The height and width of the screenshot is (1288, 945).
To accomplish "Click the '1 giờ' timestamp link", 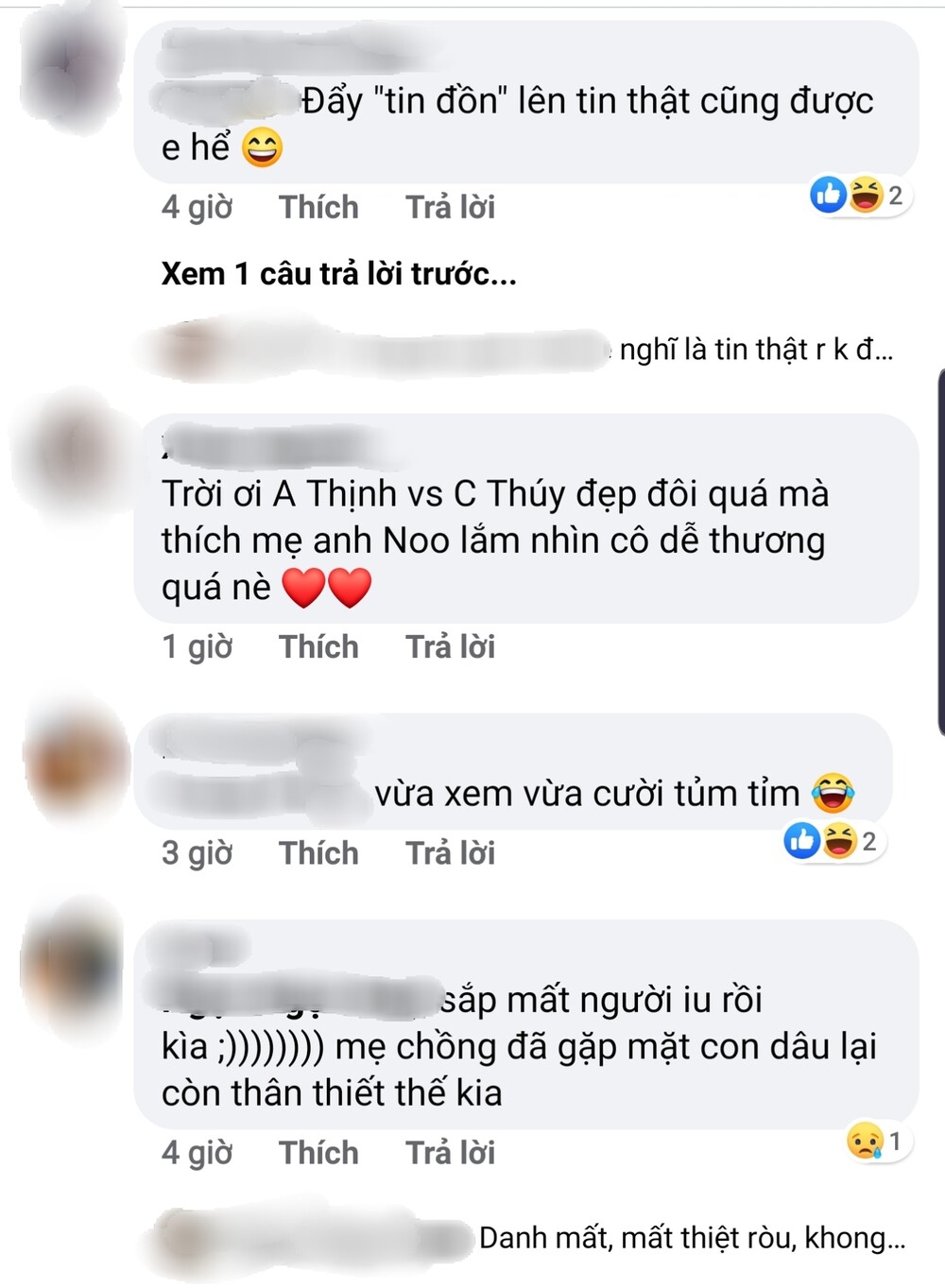I will click(x=197, y=646).
